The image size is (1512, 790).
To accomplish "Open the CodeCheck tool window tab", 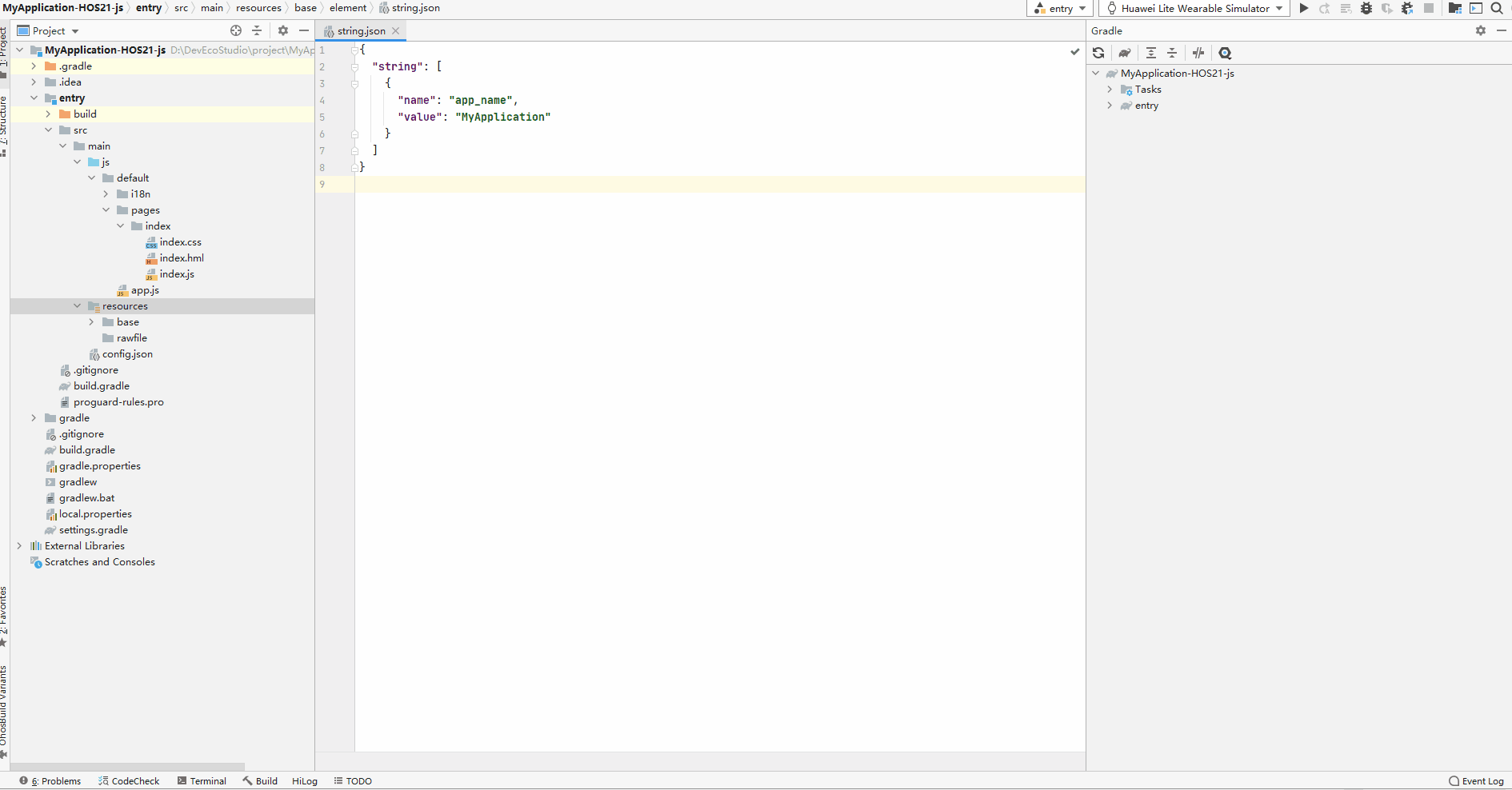I will point(129,781).
